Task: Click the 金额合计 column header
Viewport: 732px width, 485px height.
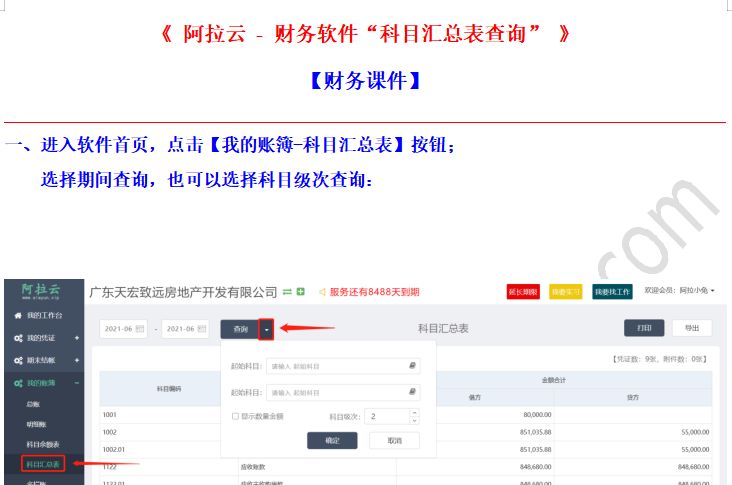Action: coord(554,380)
